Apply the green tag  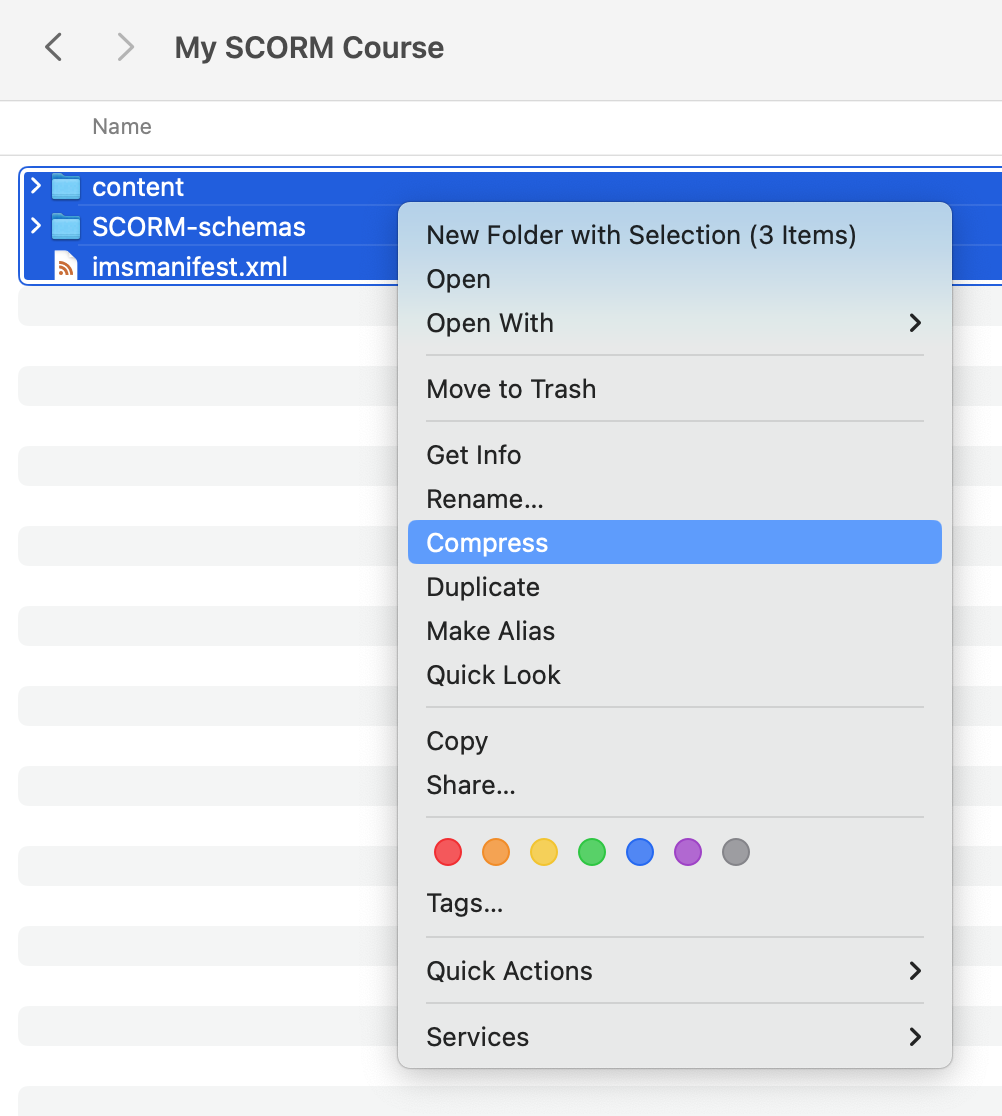(x=591, y=852)
